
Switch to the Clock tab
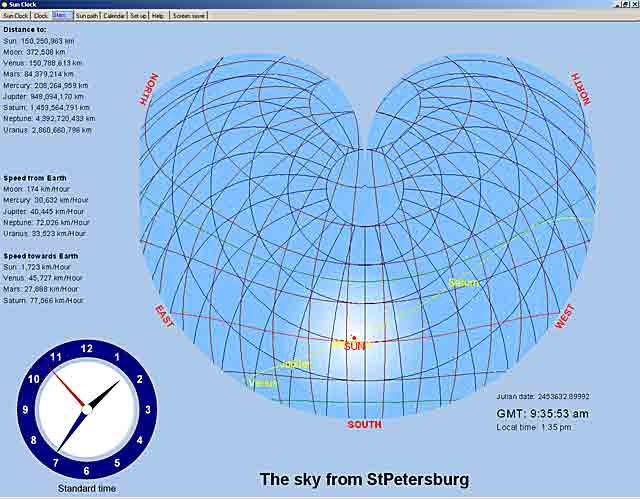click(x=40, y=16)
